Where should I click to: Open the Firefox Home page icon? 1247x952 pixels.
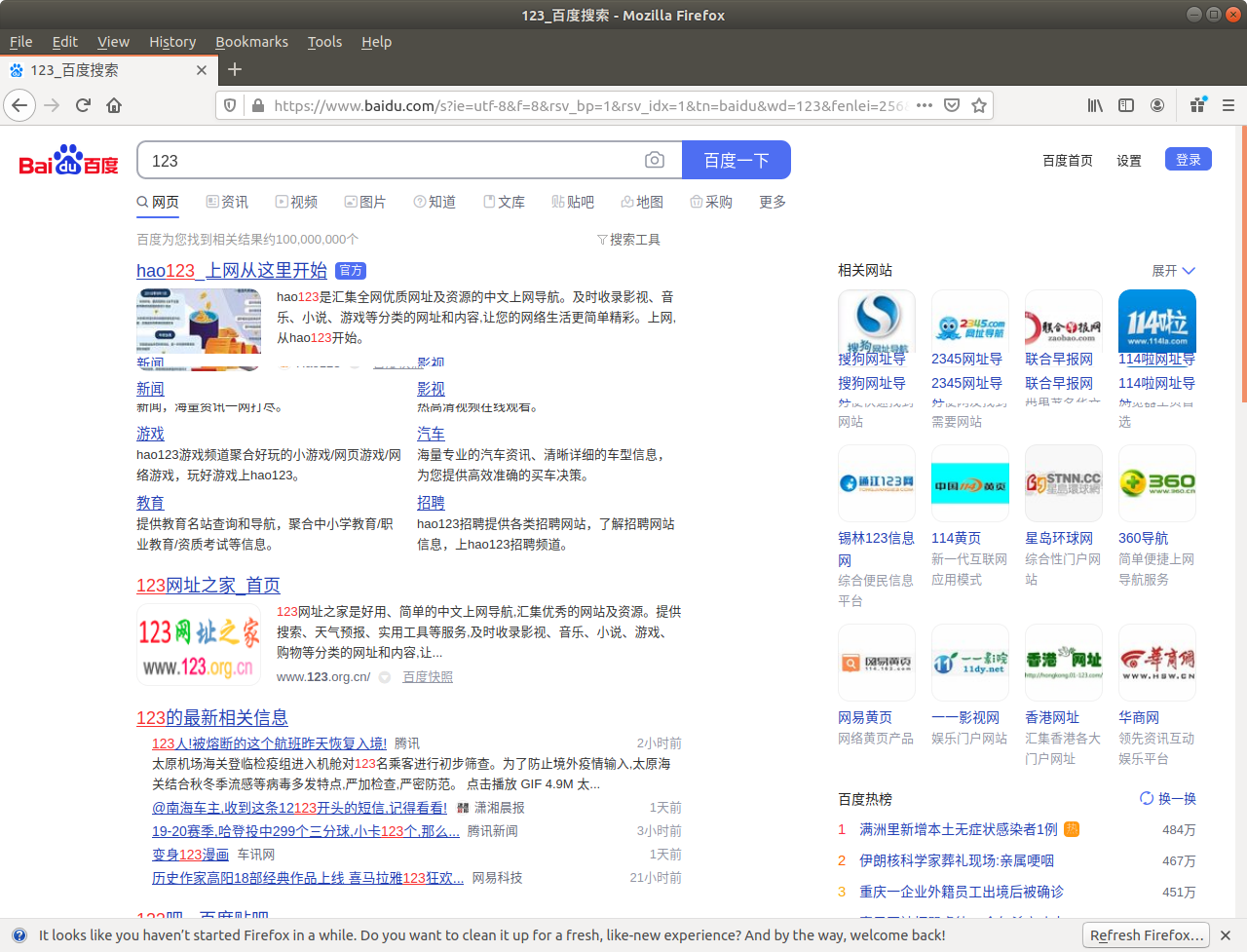tap(114, 105)
